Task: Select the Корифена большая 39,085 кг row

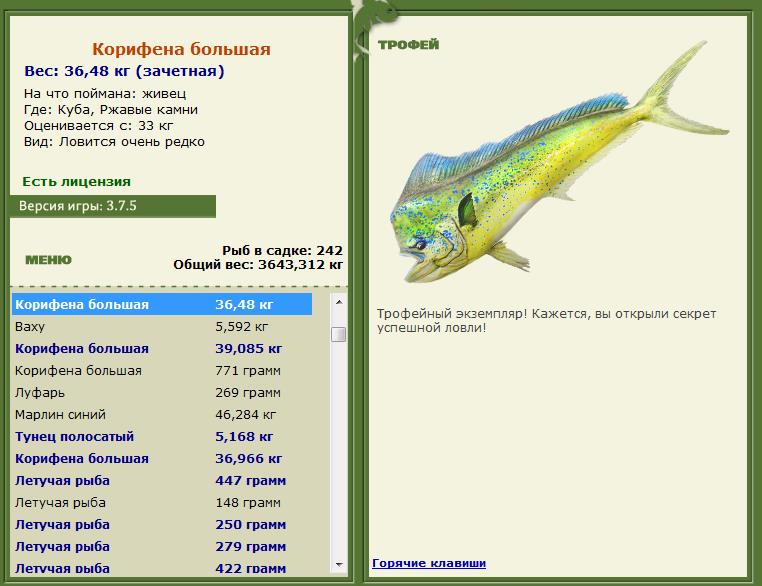Action: click(x=162, y=348)
